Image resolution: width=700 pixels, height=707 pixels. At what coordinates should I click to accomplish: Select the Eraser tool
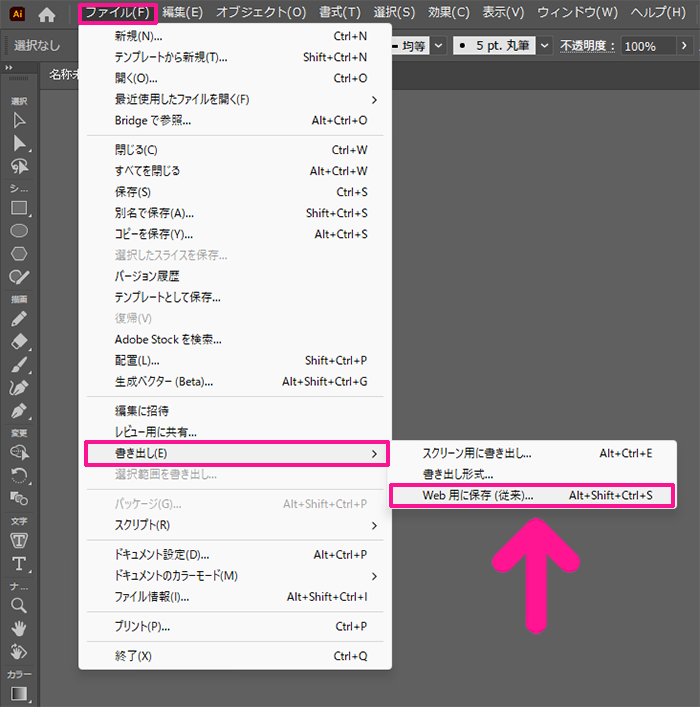click(x=19, y=342)
